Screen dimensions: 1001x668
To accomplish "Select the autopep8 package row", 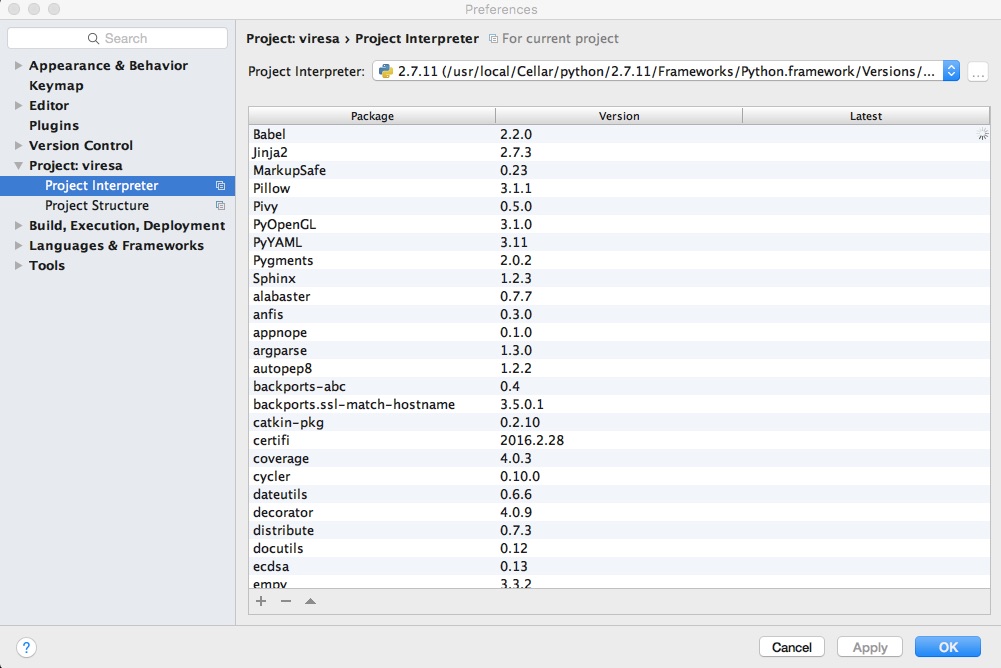I will click(x=619, y=368).
